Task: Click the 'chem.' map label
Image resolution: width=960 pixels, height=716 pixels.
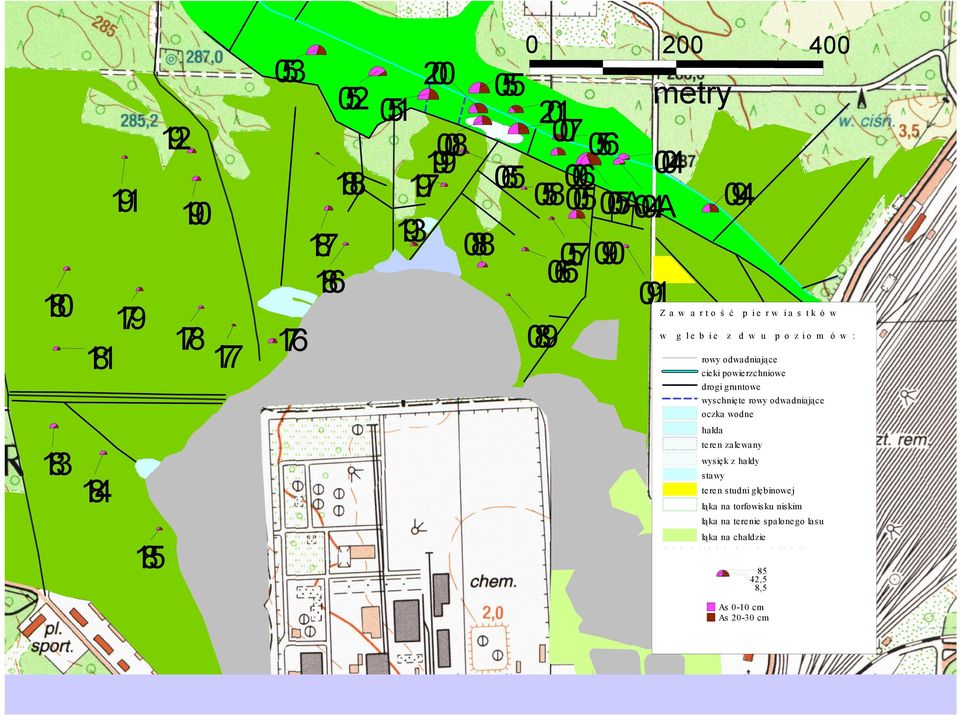Action: (493, 581)
